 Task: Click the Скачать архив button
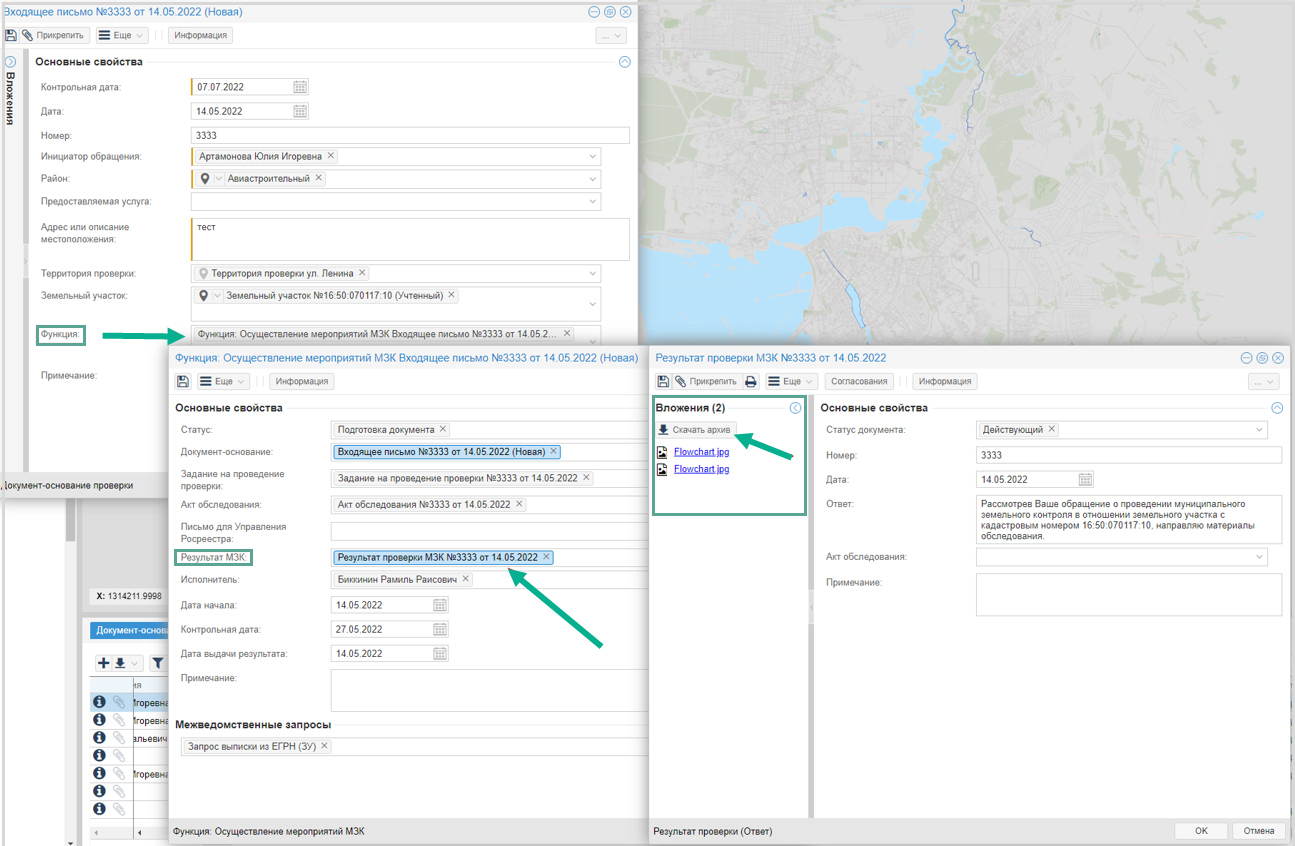pyautogui.click(x=696, y=429)
